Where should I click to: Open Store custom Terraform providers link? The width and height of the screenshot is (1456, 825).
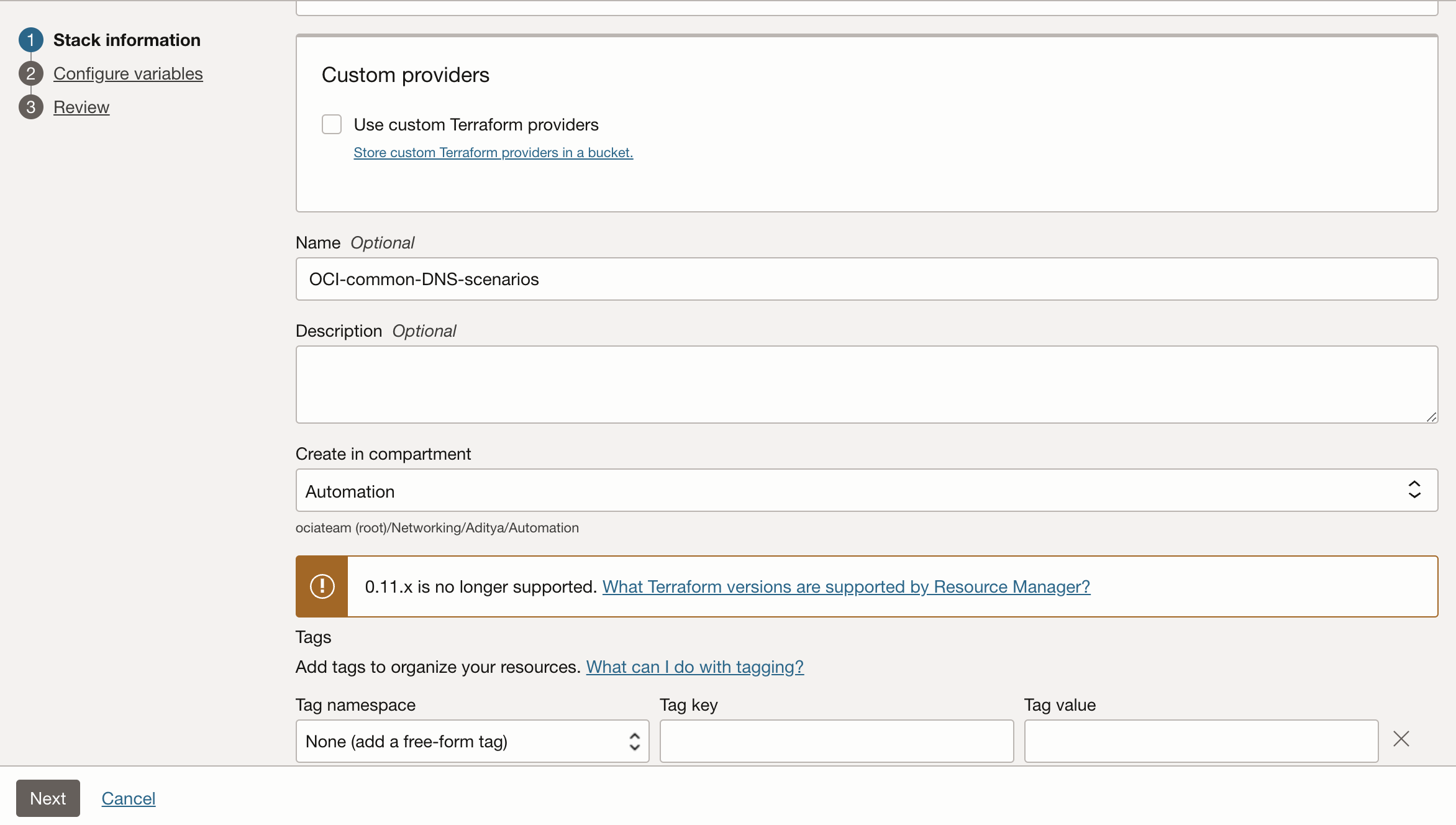(x=493, y=153)
